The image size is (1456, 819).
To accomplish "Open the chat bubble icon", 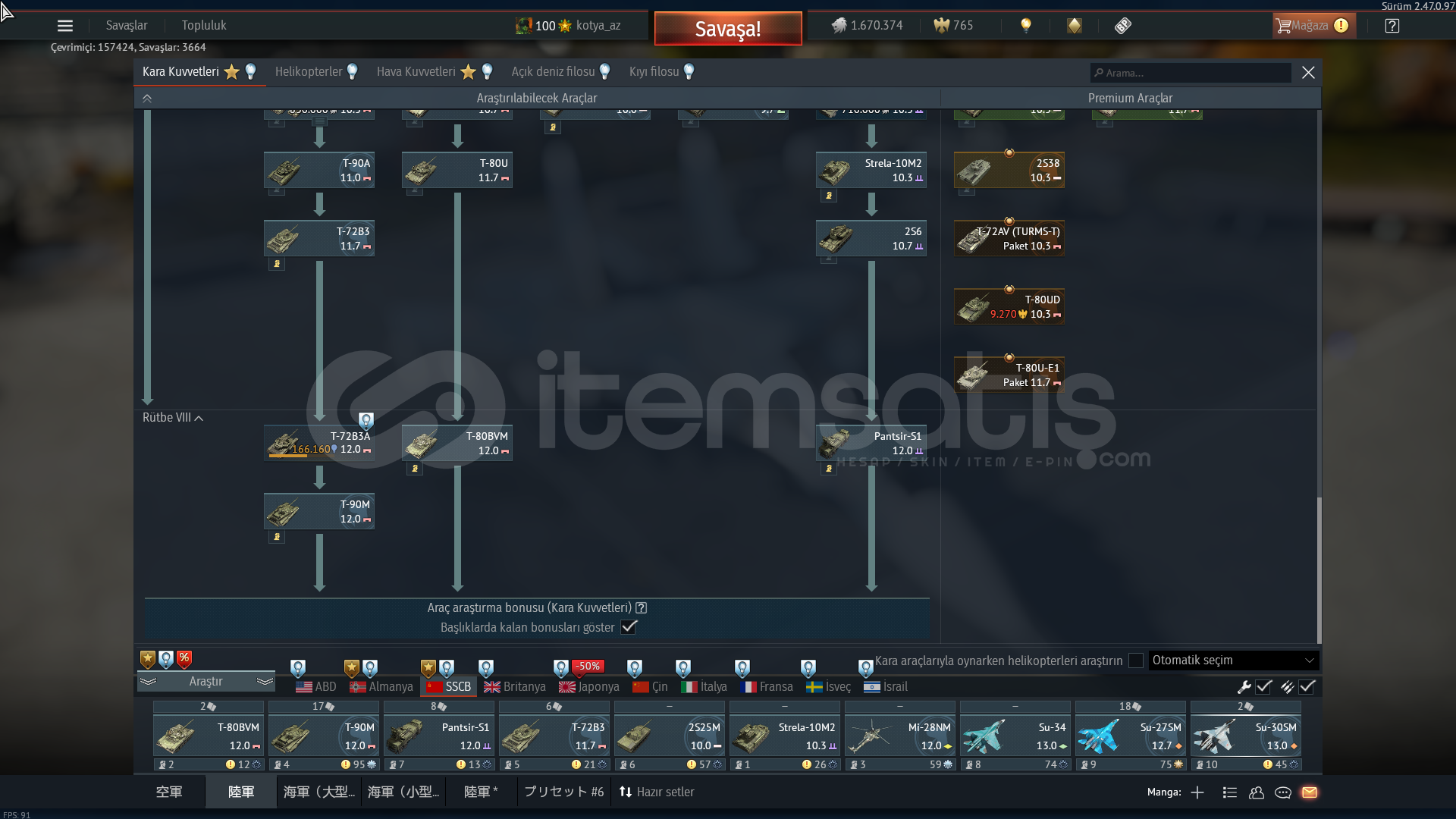I will [1283, 792].
